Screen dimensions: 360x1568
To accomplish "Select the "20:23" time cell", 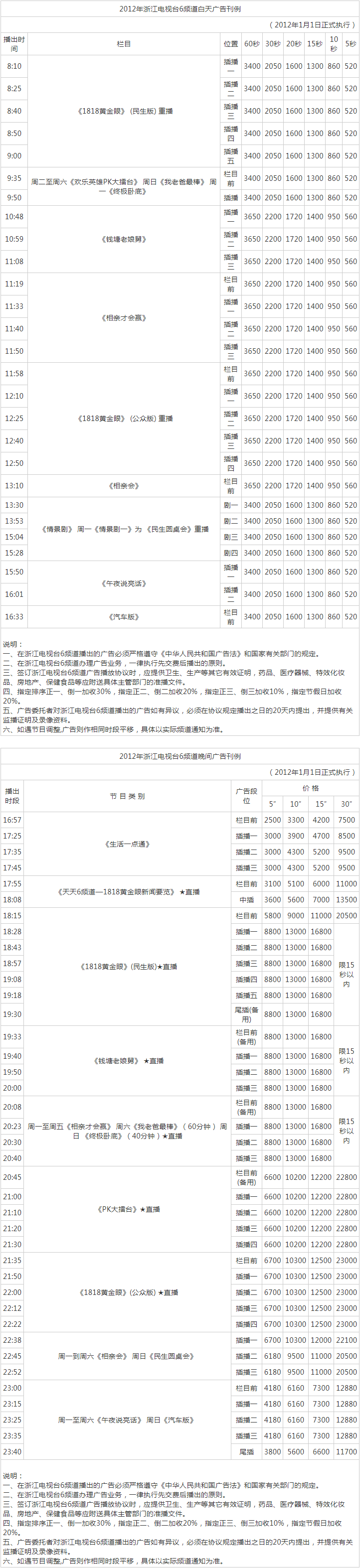I will pyautogui.click(x=12, y=1126).
